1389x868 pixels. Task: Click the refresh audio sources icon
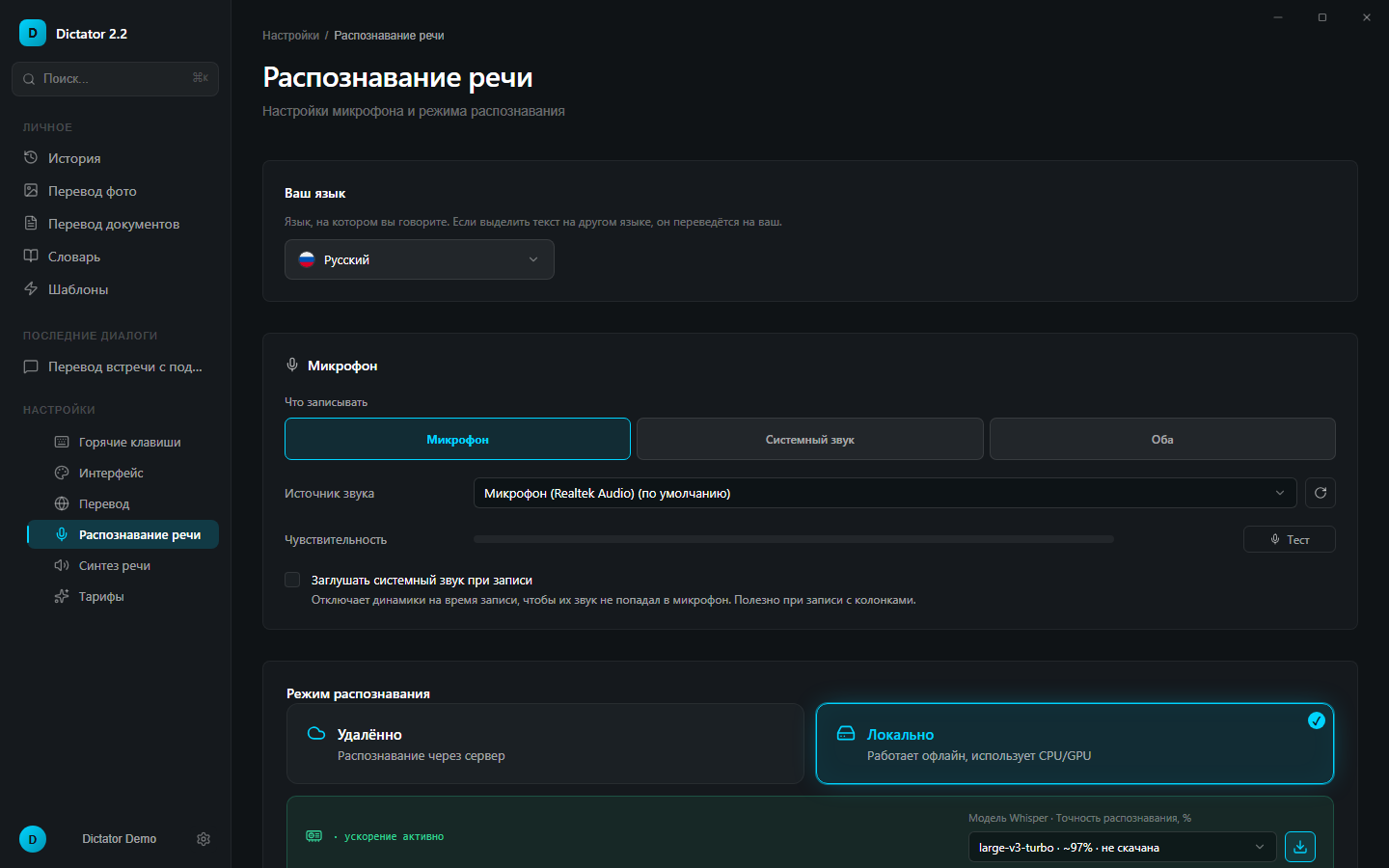click(x=1321, y=493)
